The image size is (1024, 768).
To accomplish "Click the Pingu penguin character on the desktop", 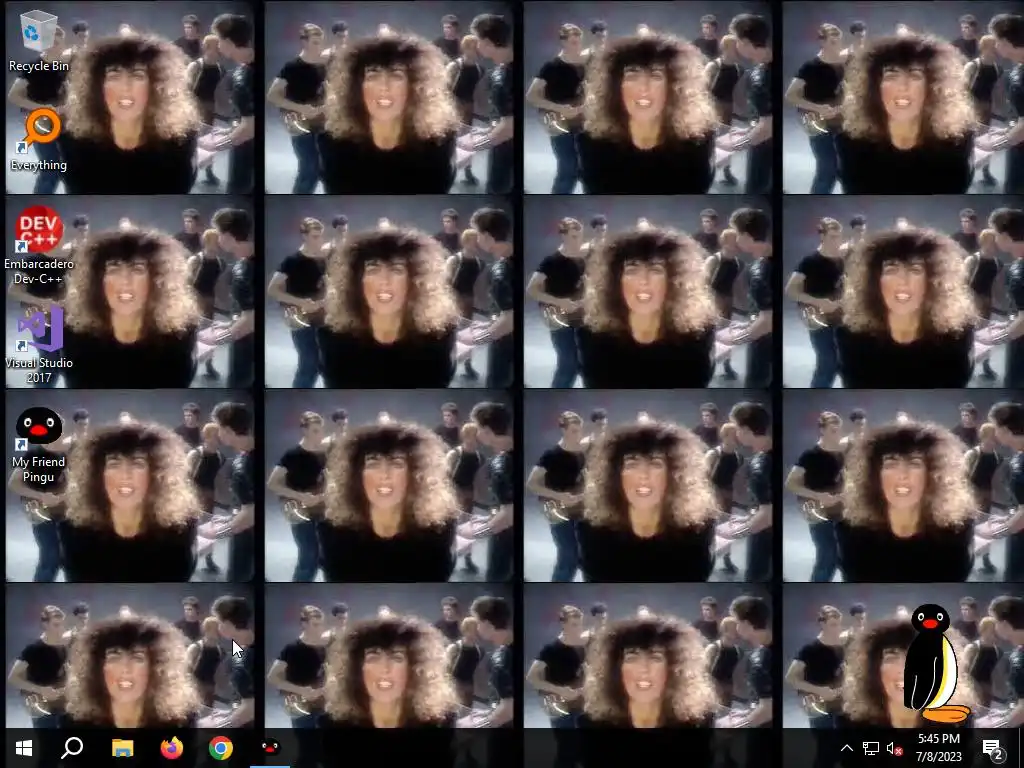I will (935, 664).
